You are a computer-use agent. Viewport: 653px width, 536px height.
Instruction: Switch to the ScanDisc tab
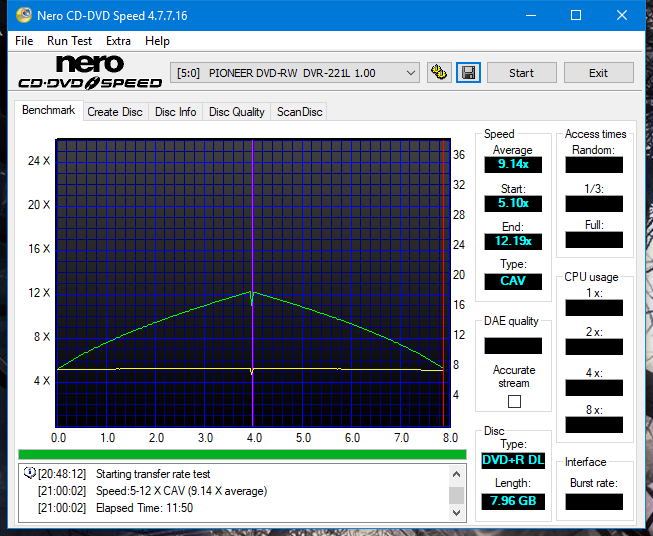click(299, 112)
